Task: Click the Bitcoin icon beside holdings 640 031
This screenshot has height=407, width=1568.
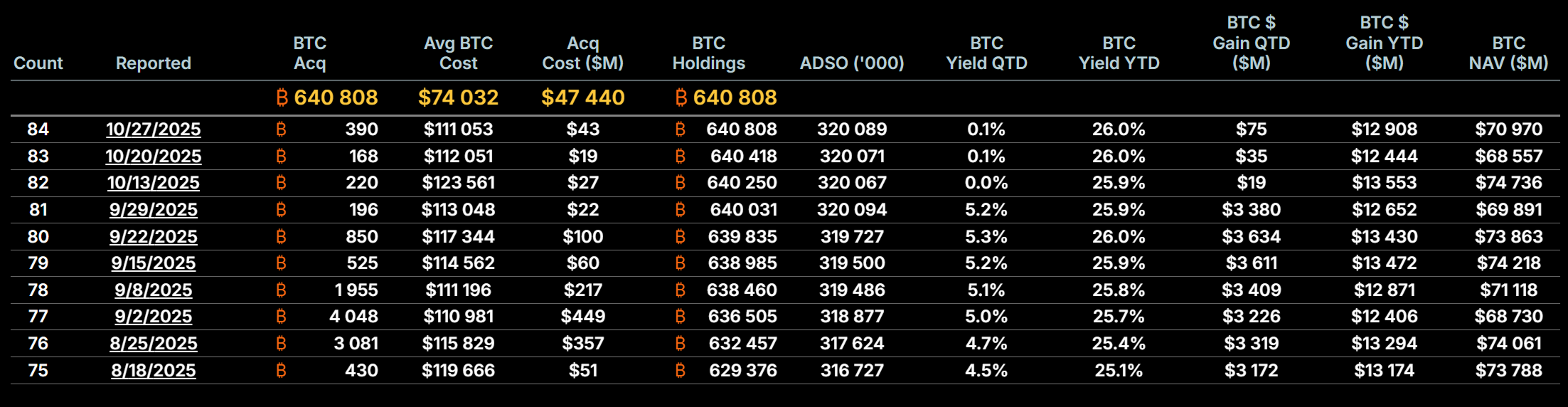Action: 680,210
